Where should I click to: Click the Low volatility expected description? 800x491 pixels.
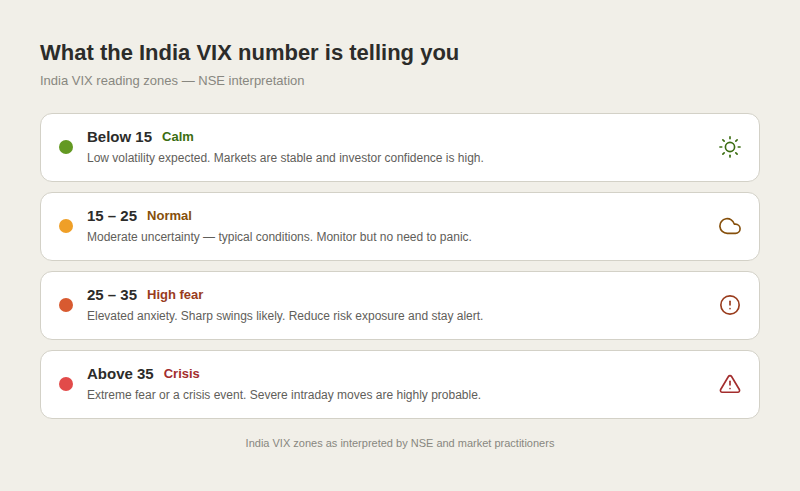click(285, 158)
